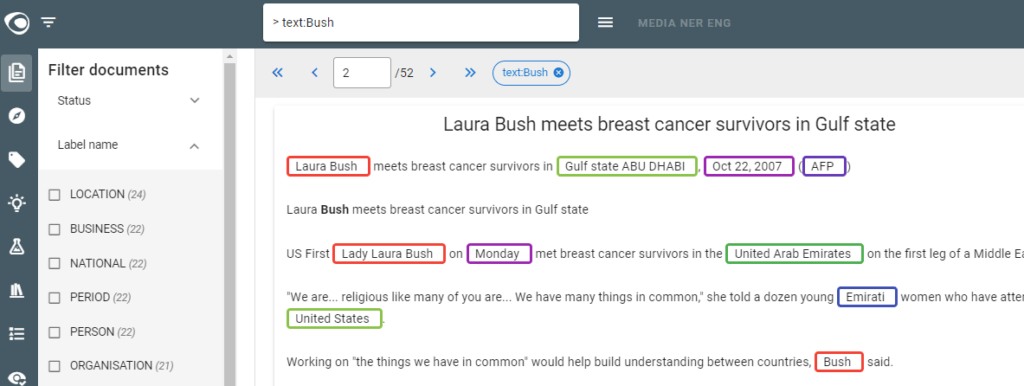Image resolution: width=1024 pixels, height=386 pixels.
Task: Open the hamburger menu next to search bar
Action: [605, 23]
